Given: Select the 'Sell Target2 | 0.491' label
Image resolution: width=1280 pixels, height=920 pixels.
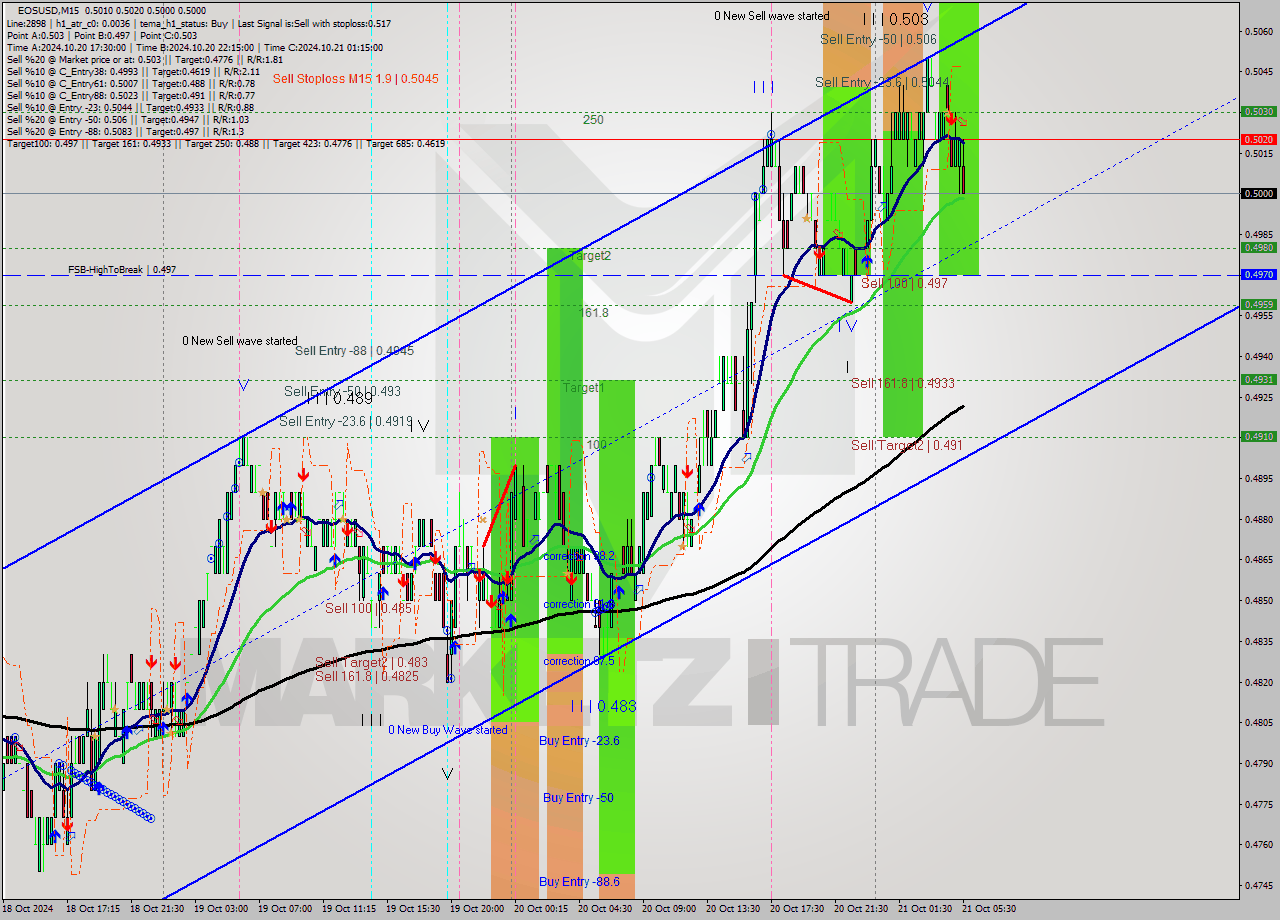Looking at the screenshot, I should pos(906,444).
